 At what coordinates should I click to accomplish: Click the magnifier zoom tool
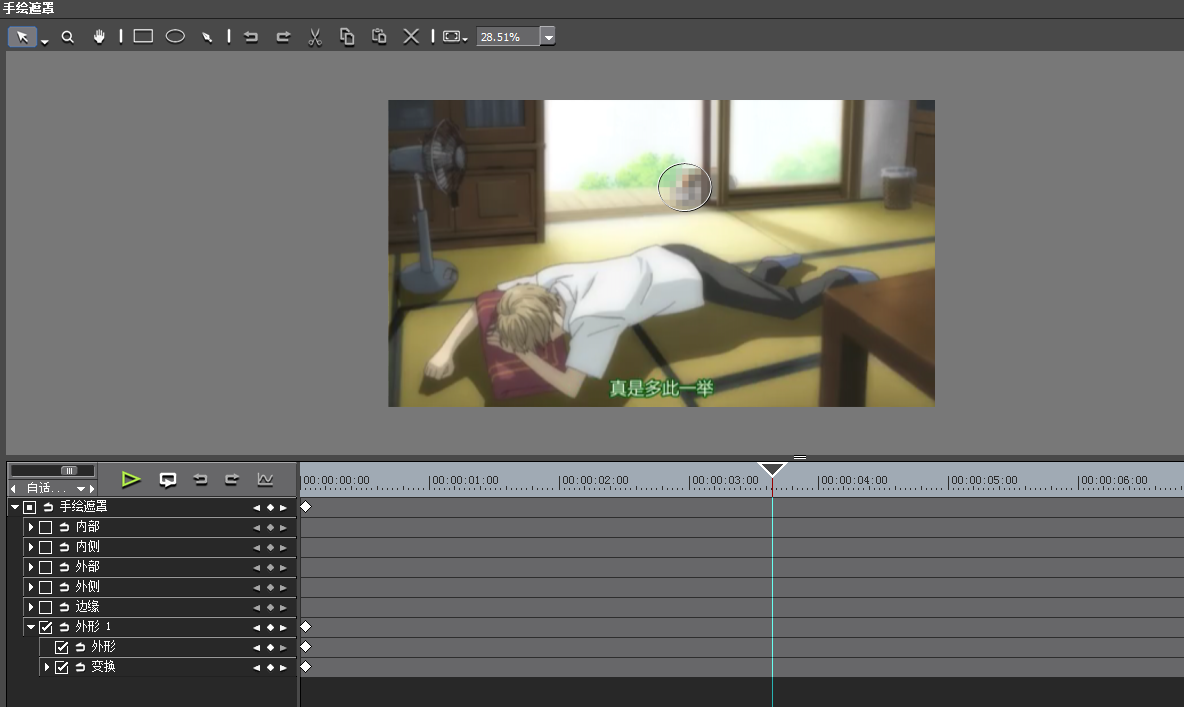pyautogui.click(x=68, y=37)
